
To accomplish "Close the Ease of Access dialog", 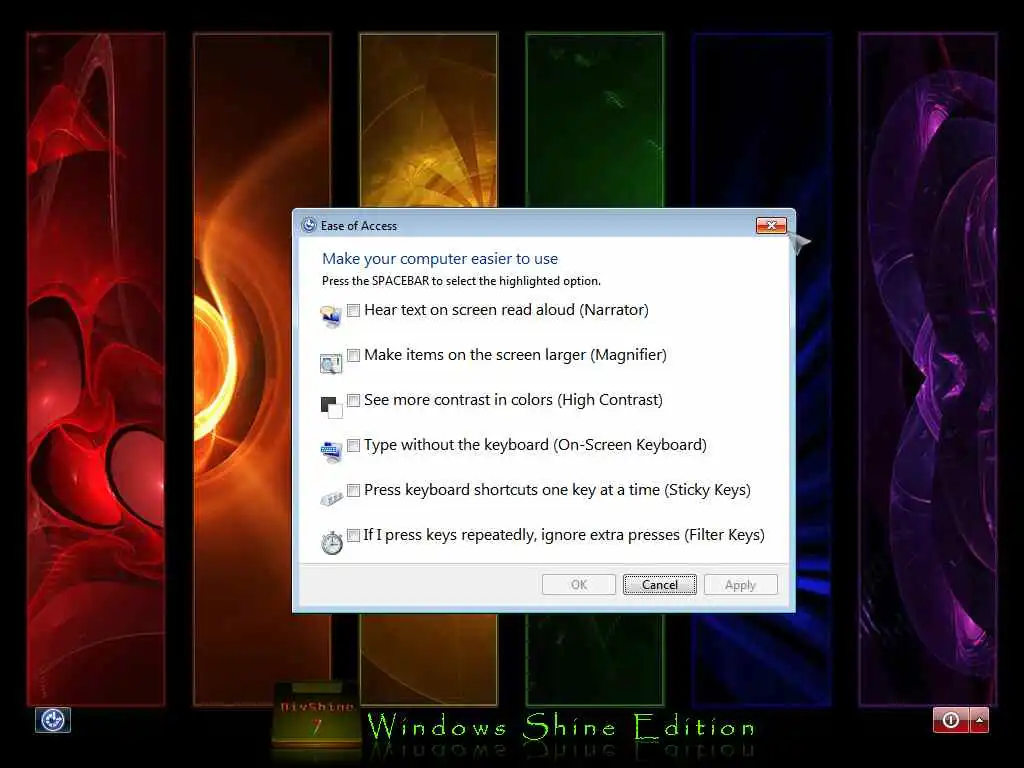I will [x=771, y=225].
